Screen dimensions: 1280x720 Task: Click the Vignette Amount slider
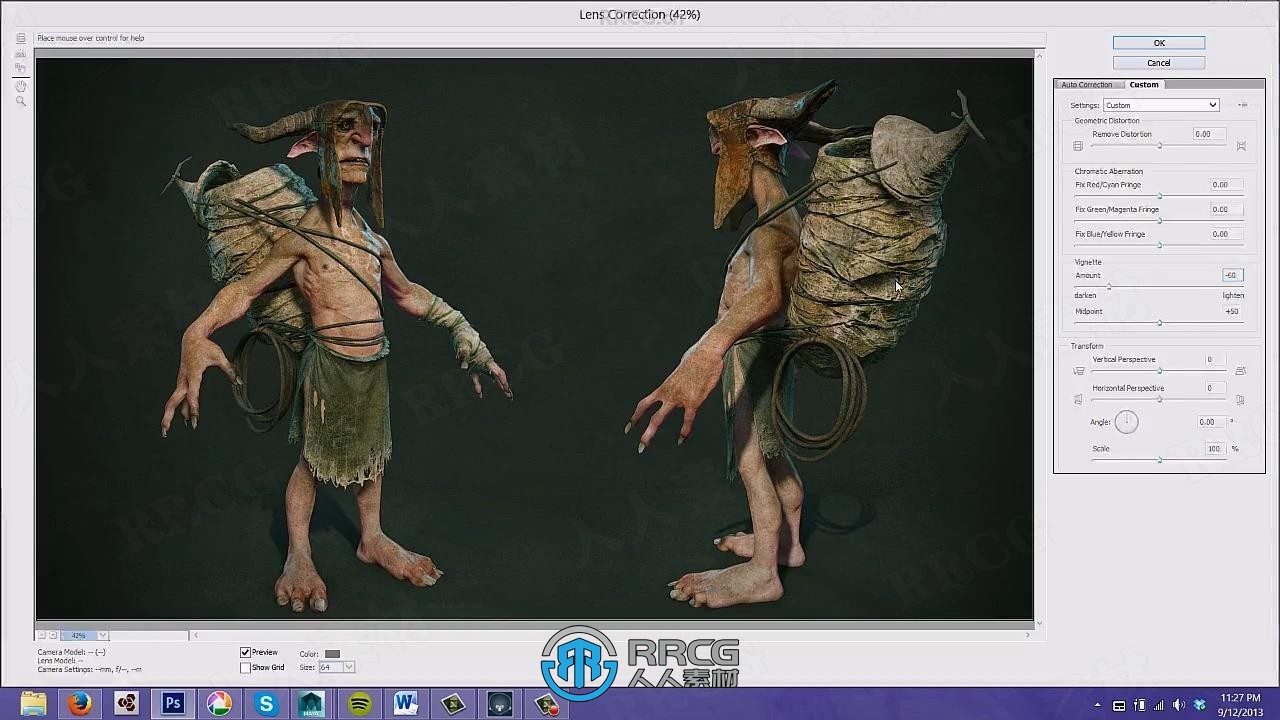coord(1159,287)
